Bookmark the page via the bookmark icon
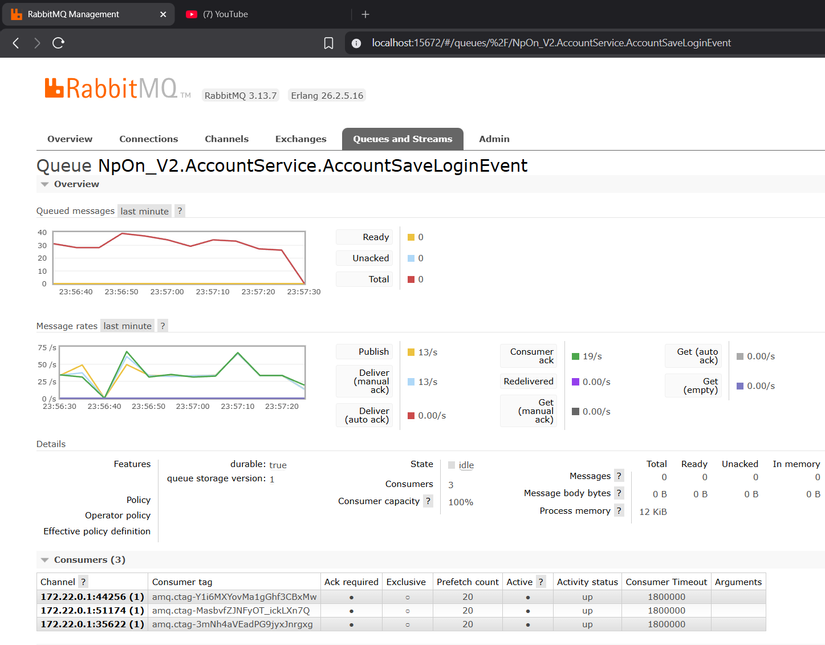 click(329, 43)
